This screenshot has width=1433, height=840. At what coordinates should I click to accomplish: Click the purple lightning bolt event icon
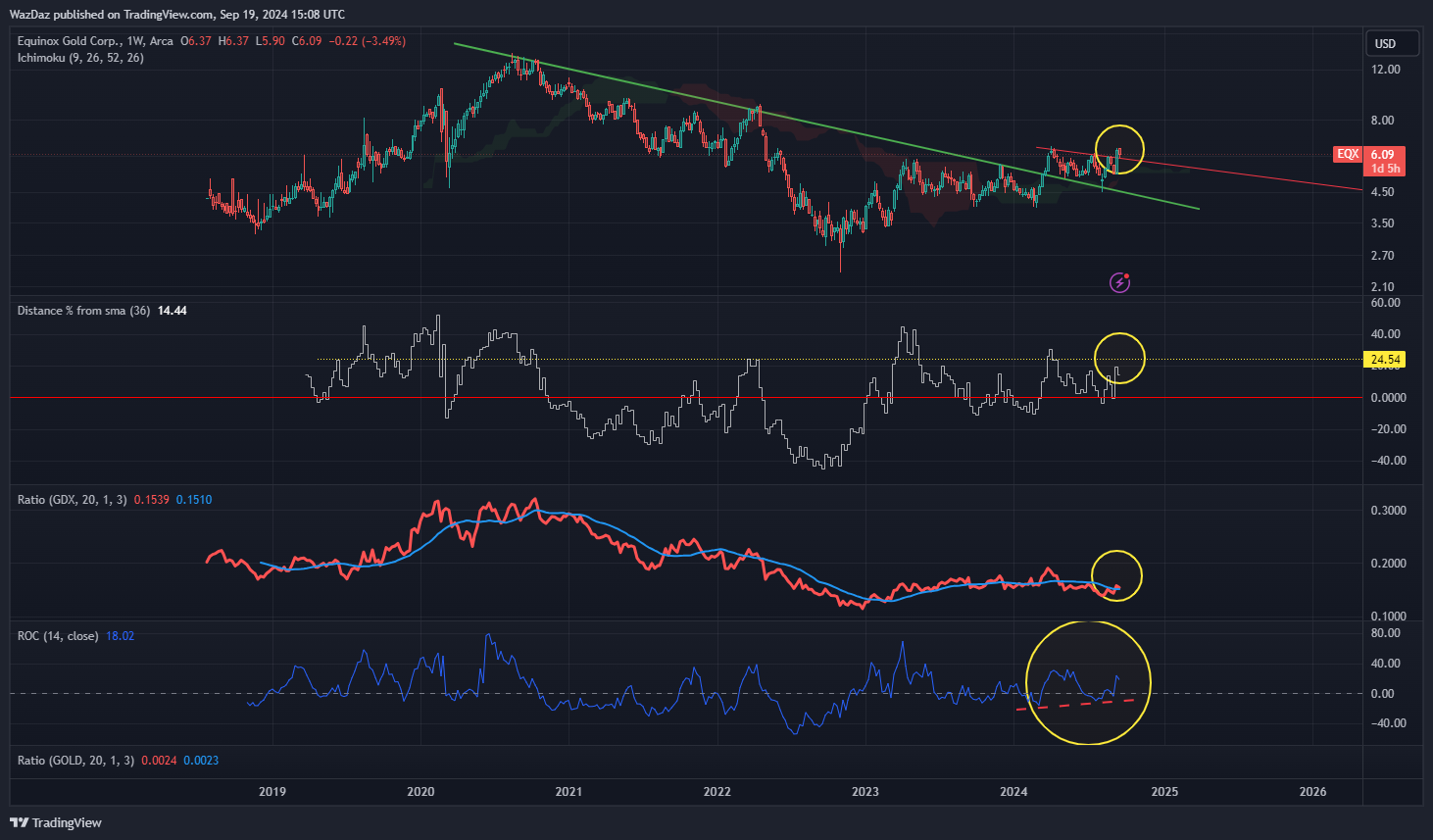(1119, 283)
